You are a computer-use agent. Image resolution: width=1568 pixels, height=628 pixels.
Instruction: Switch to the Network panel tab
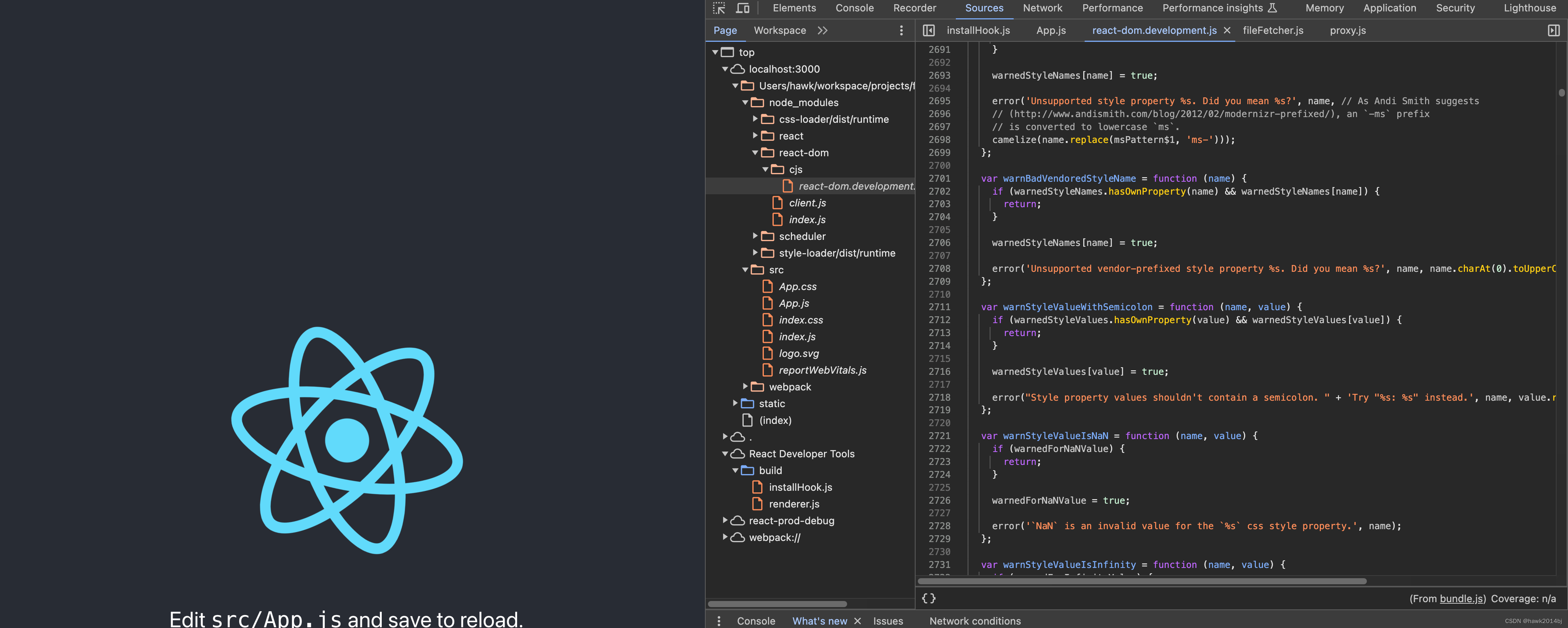(1042, 8)
